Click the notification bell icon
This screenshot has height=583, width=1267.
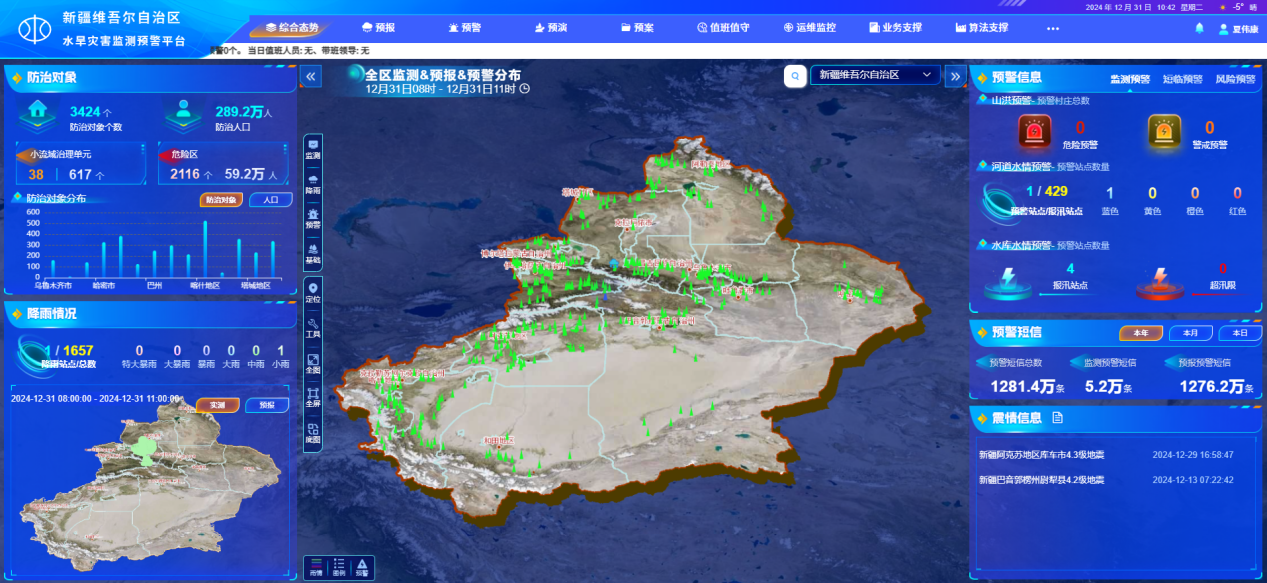1199,28
